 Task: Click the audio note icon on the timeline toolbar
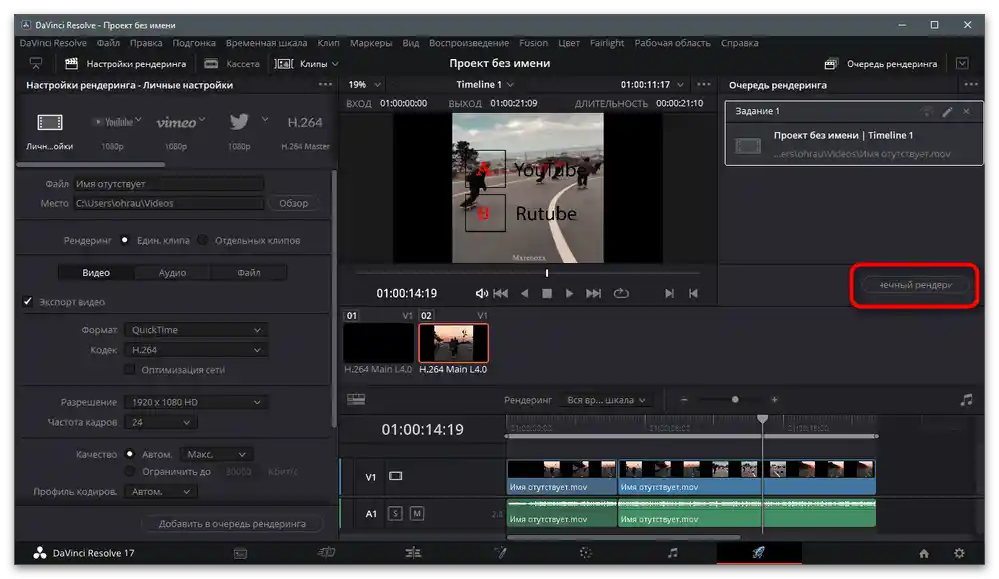coord(967,399)
